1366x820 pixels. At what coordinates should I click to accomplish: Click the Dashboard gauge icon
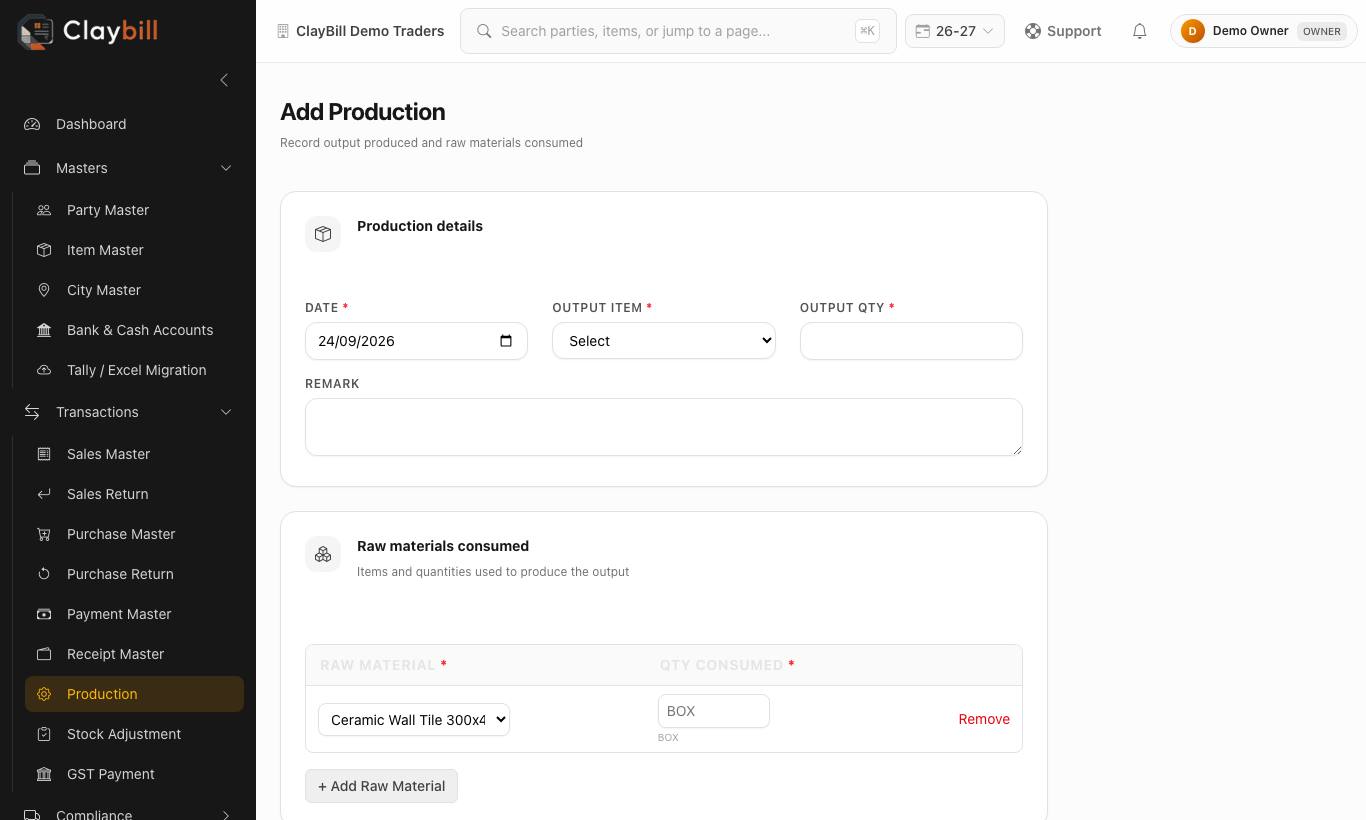pyautogui.click(x=32, y=124)
